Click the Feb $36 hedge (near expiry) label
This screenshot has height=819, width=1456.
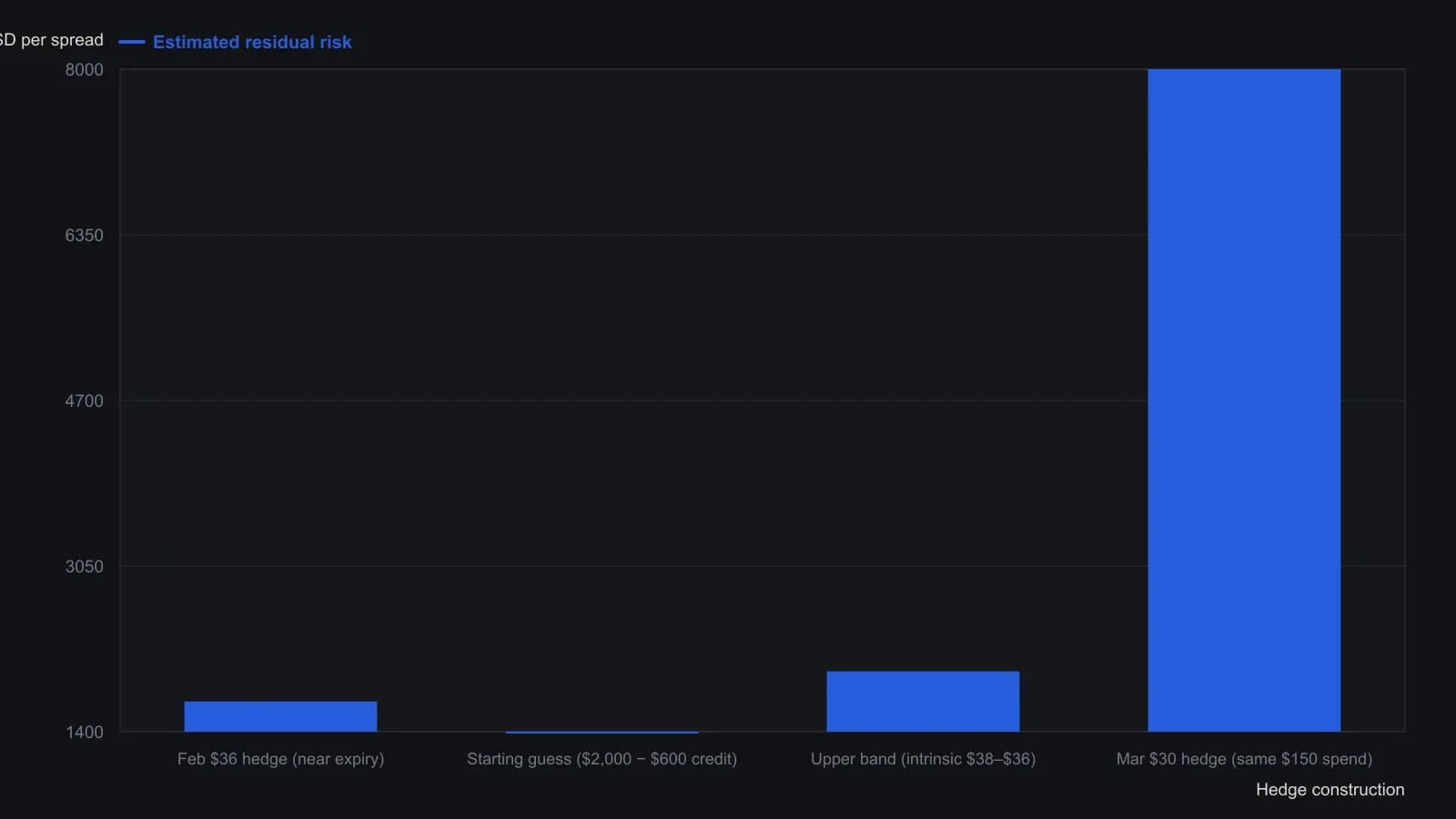coord(280,759)
